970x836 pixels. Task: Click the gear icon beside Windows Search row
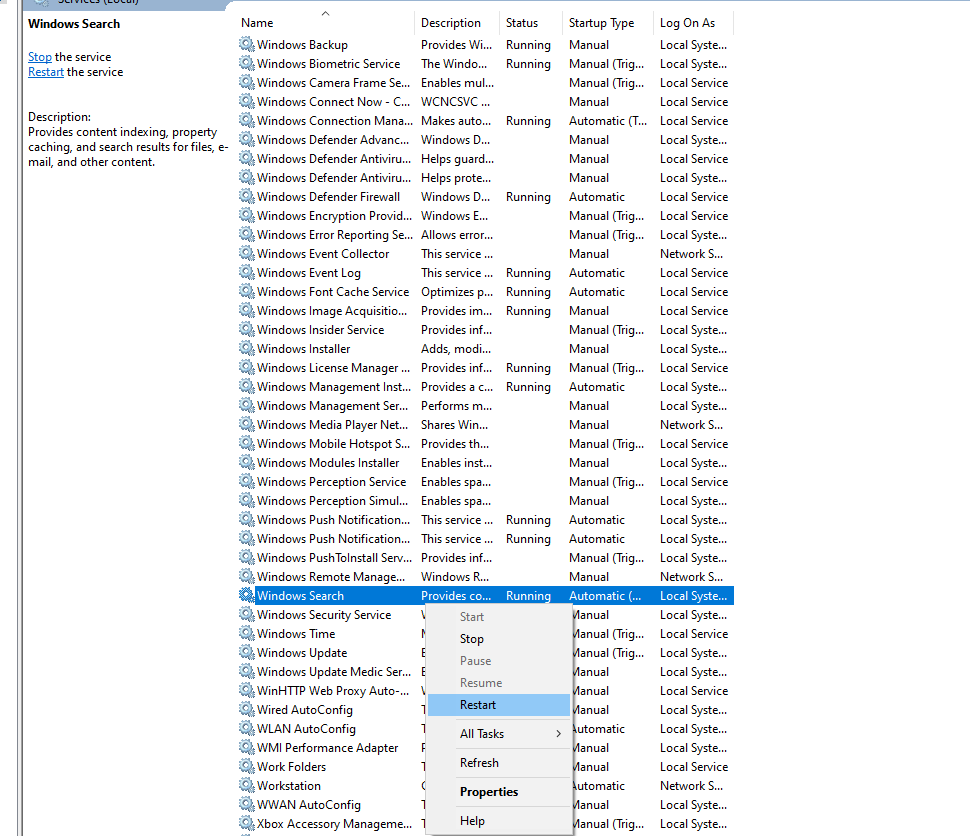pyautogui.click(x=247, y=595)
